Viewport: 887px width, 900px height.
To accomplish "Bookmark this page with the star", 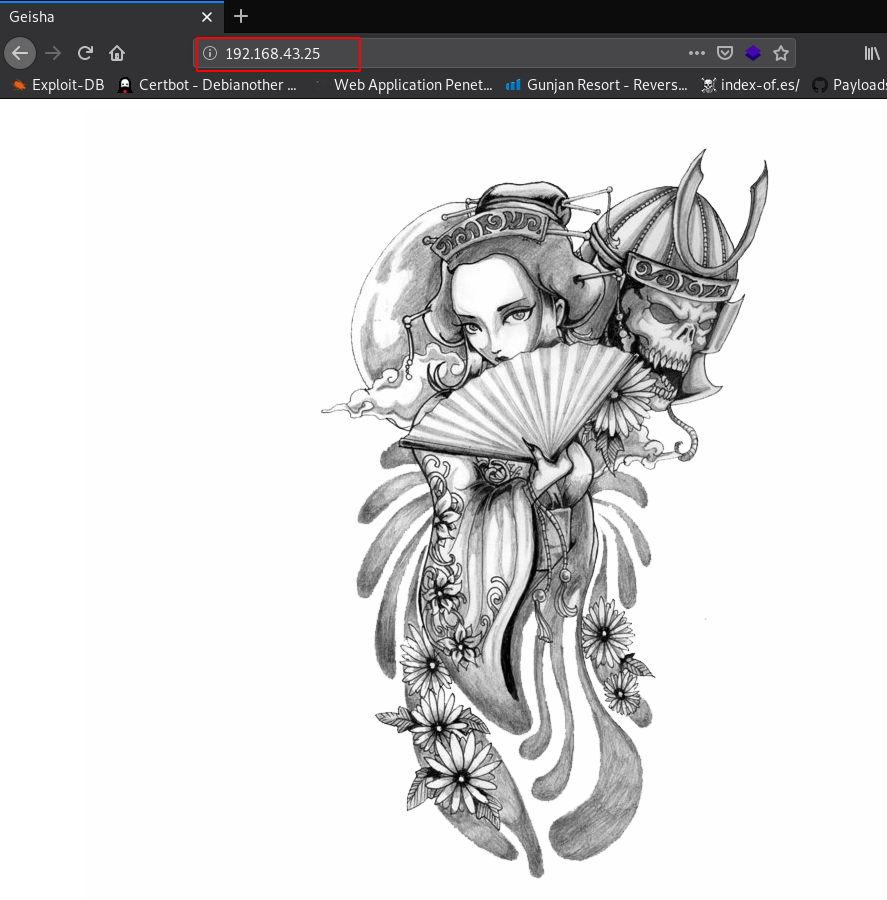I will coord(781,53).
